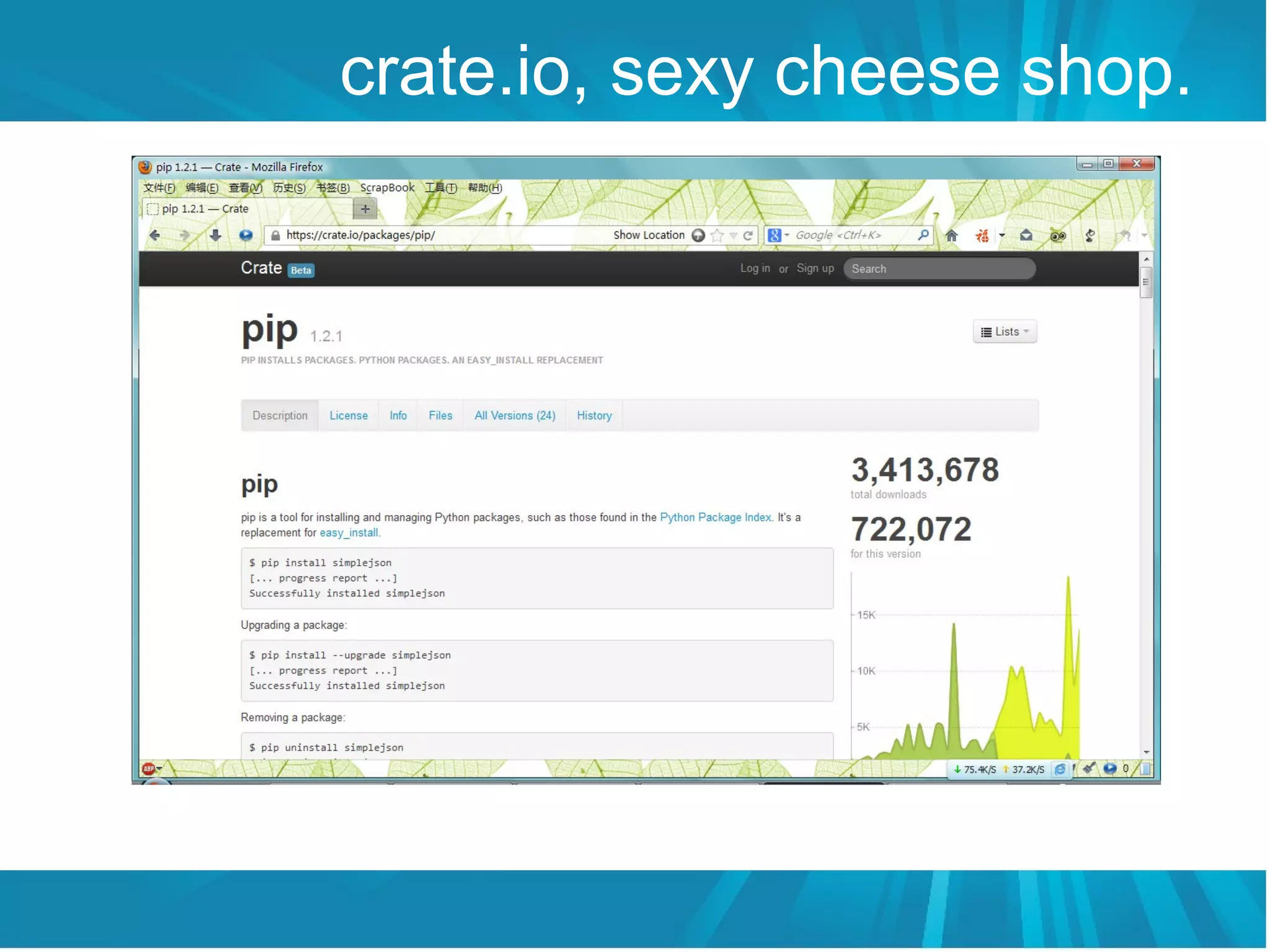Follow the Python Package Index link
The width and height of the screenshot is (1270, 952).
(716, 517)
